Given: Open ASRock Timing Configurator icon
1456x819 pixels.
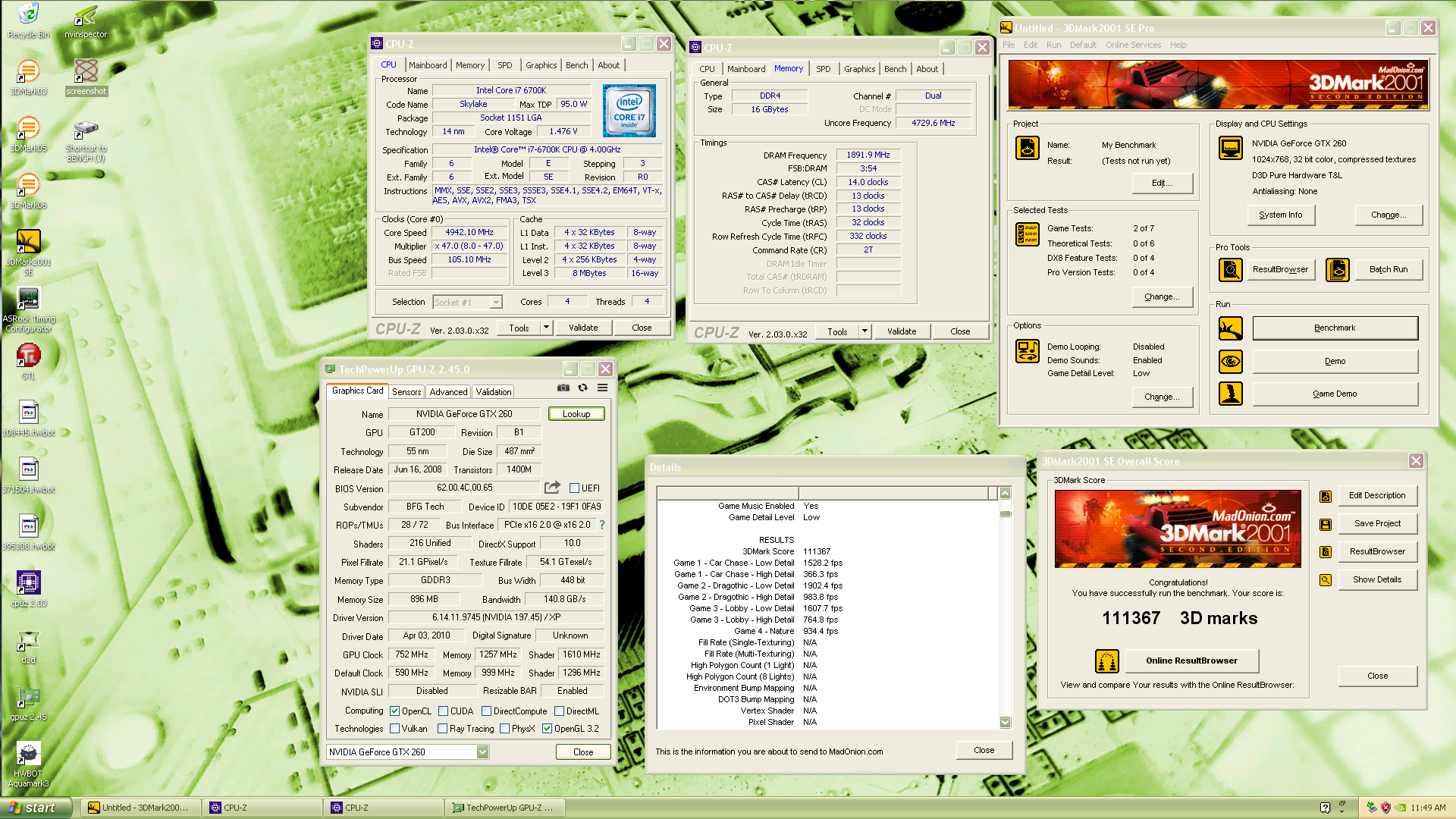Looking at the screenshot, I should (x=28, y=298).
